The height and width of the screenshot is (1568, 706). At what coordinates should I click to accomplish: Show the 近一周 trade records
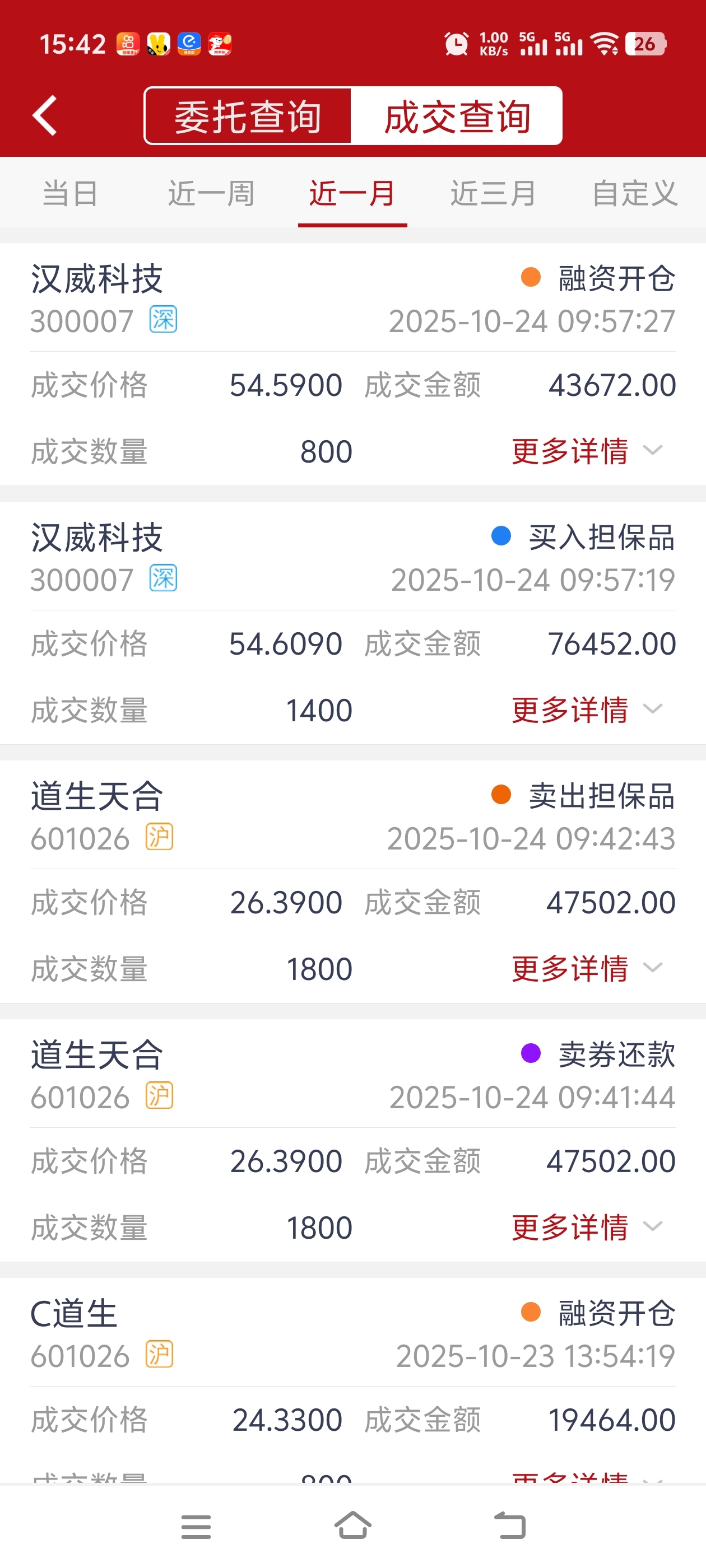(x=211, y=194)
